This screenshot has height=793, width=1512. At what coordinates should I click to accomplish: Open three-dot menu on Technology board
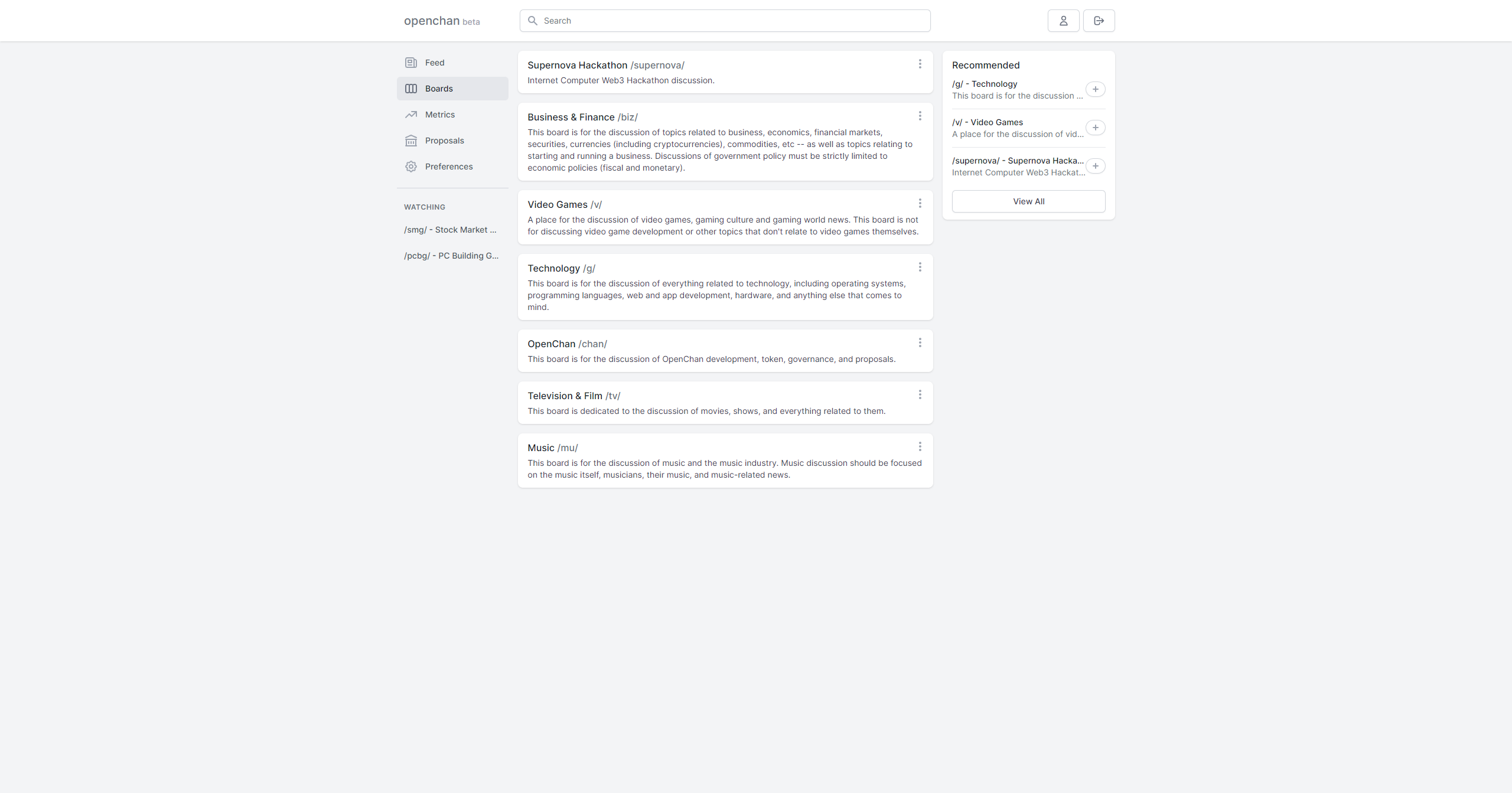click(x=920, y=267)
